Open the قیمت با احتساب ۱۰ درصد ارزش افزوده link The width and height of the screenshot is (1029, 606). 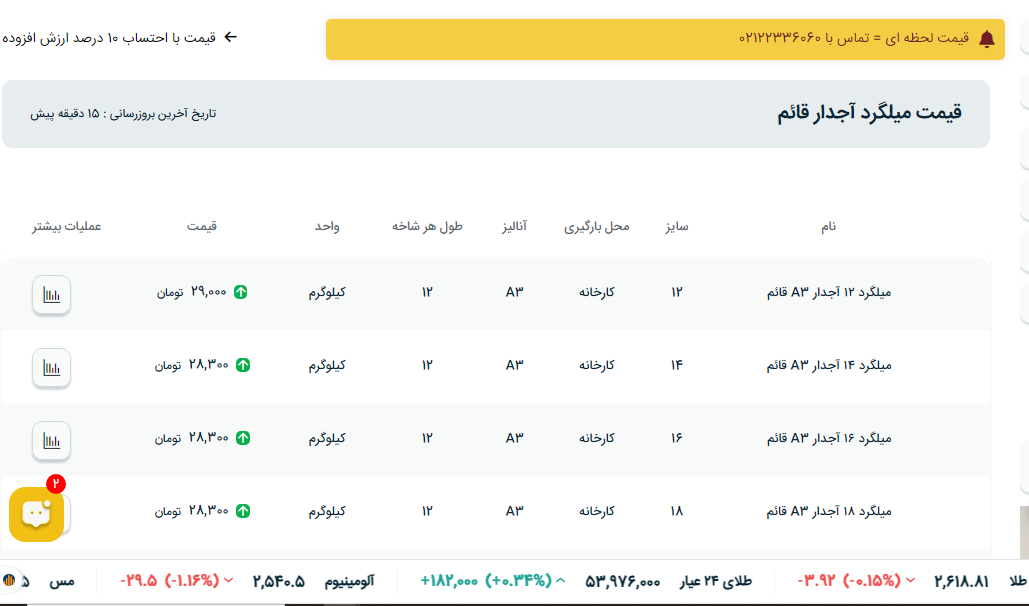click(x=120, y=37)
